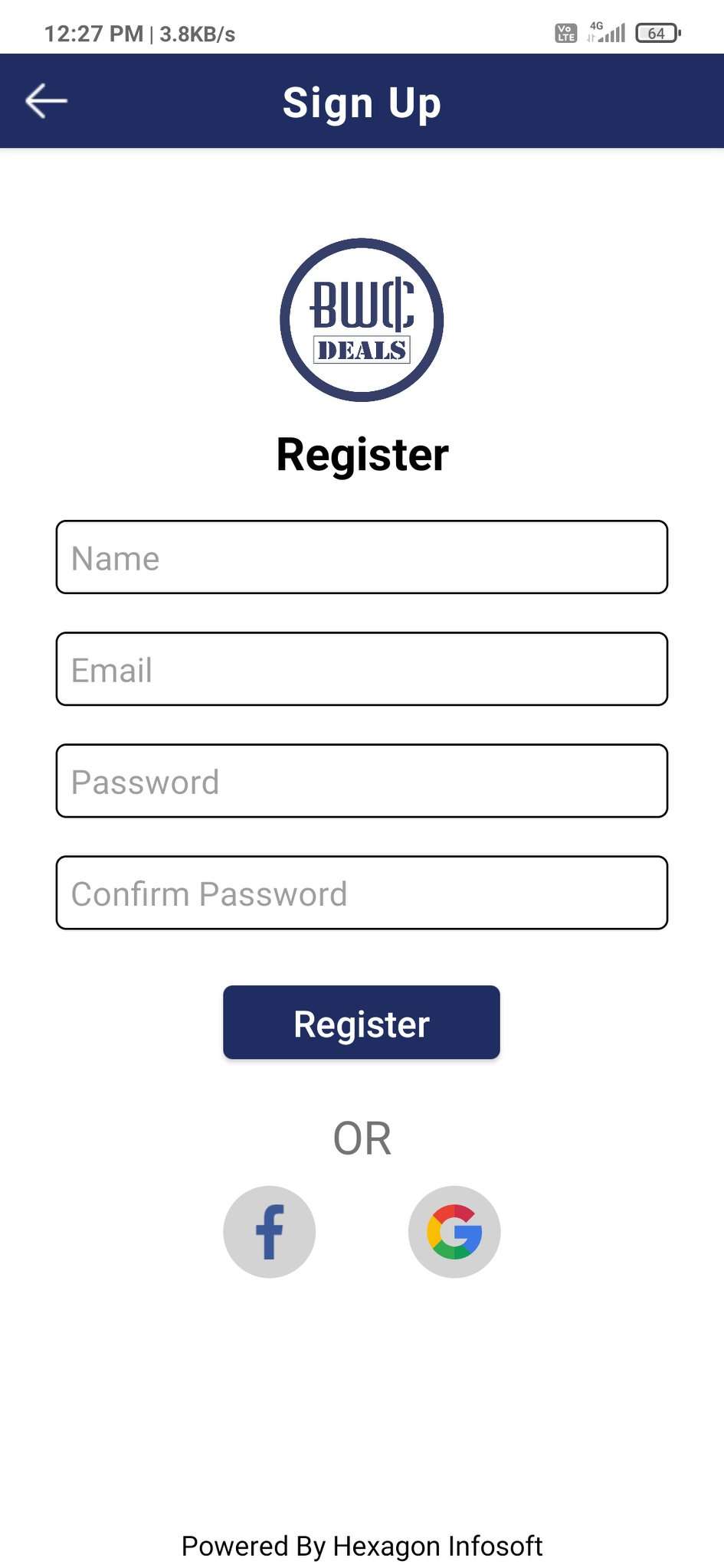Image resolution: width=724 pixels, height=1568 pixels.
Task: Focus the Email input field
Action: pyautogui.click(x=362, y=668)
